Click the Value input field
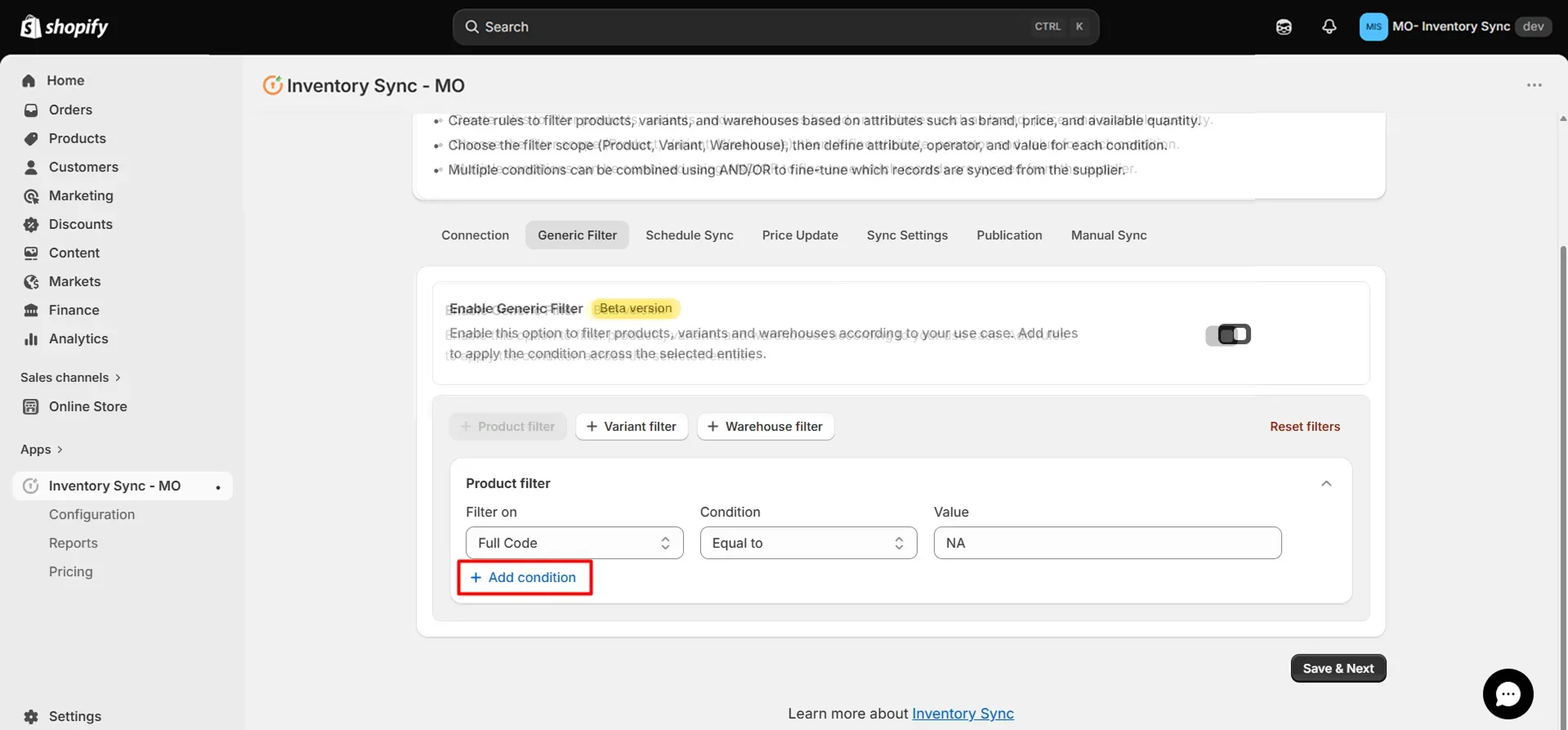The height and width of the screenshot is (730, 1568). tap(1107, 543)
